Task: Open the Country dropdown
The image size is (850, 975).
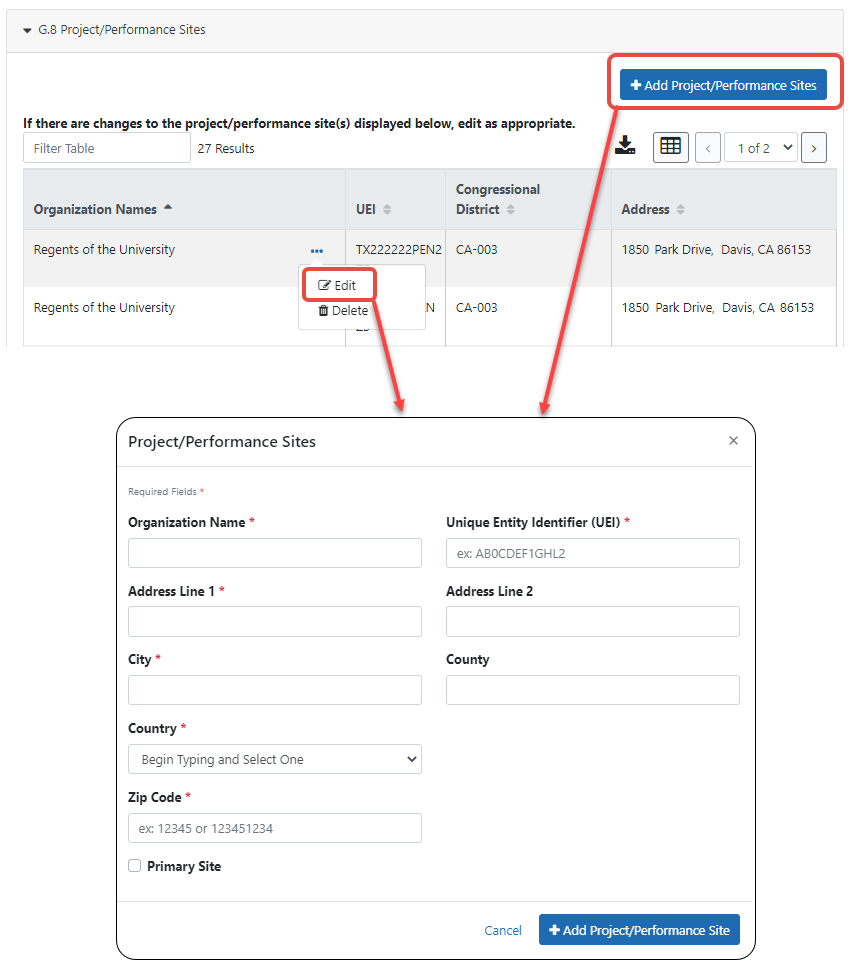Action: [x=275, y=759]
